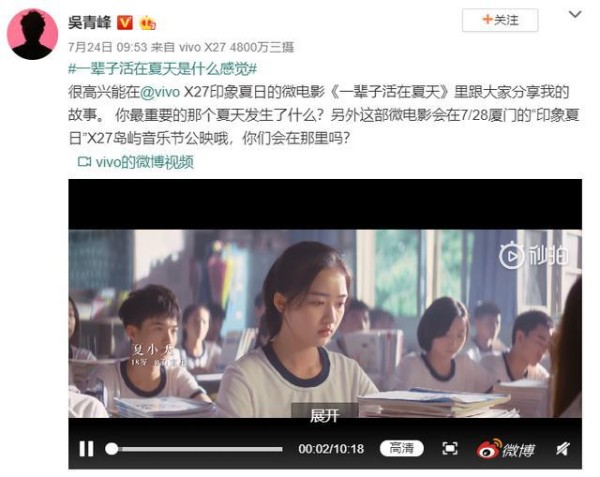Open the profile avatar picture

[x=33, y=34]
